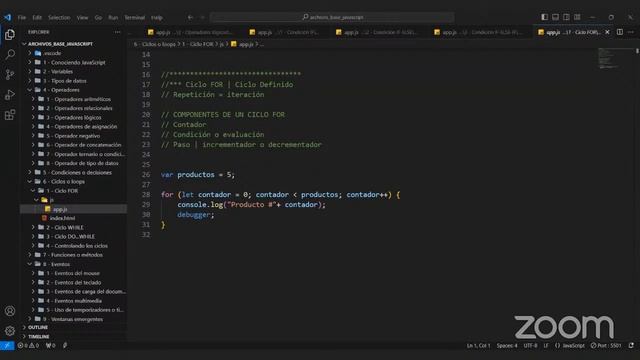Show errors and warnings in status bar

pyautogui.click(x=28, y=345)
